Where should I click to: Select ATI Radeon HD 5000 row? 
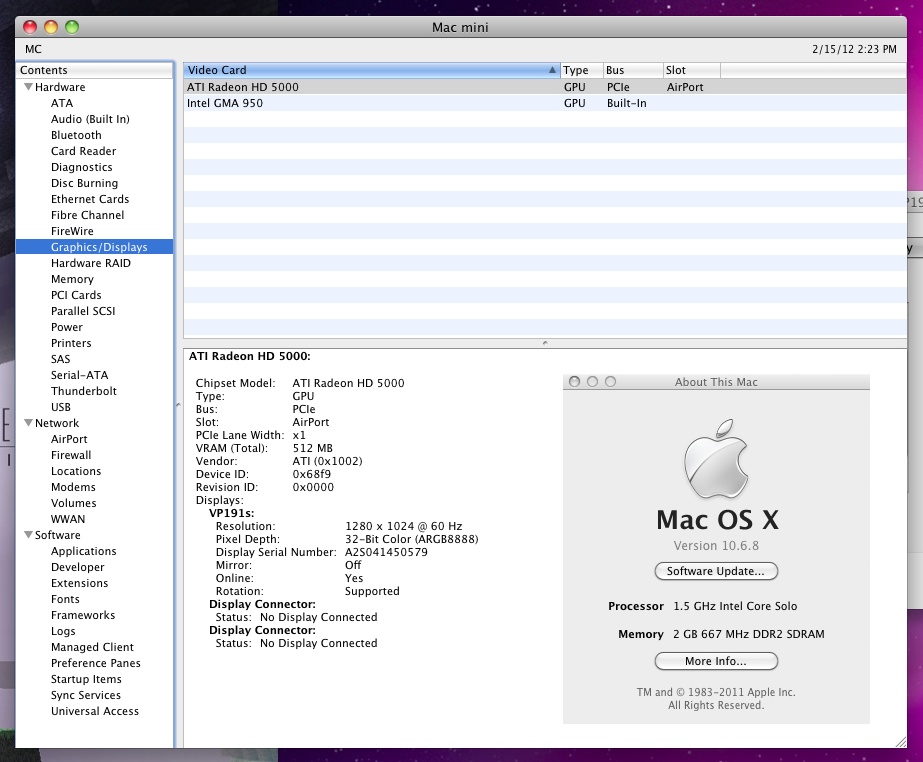pos(544,87)
